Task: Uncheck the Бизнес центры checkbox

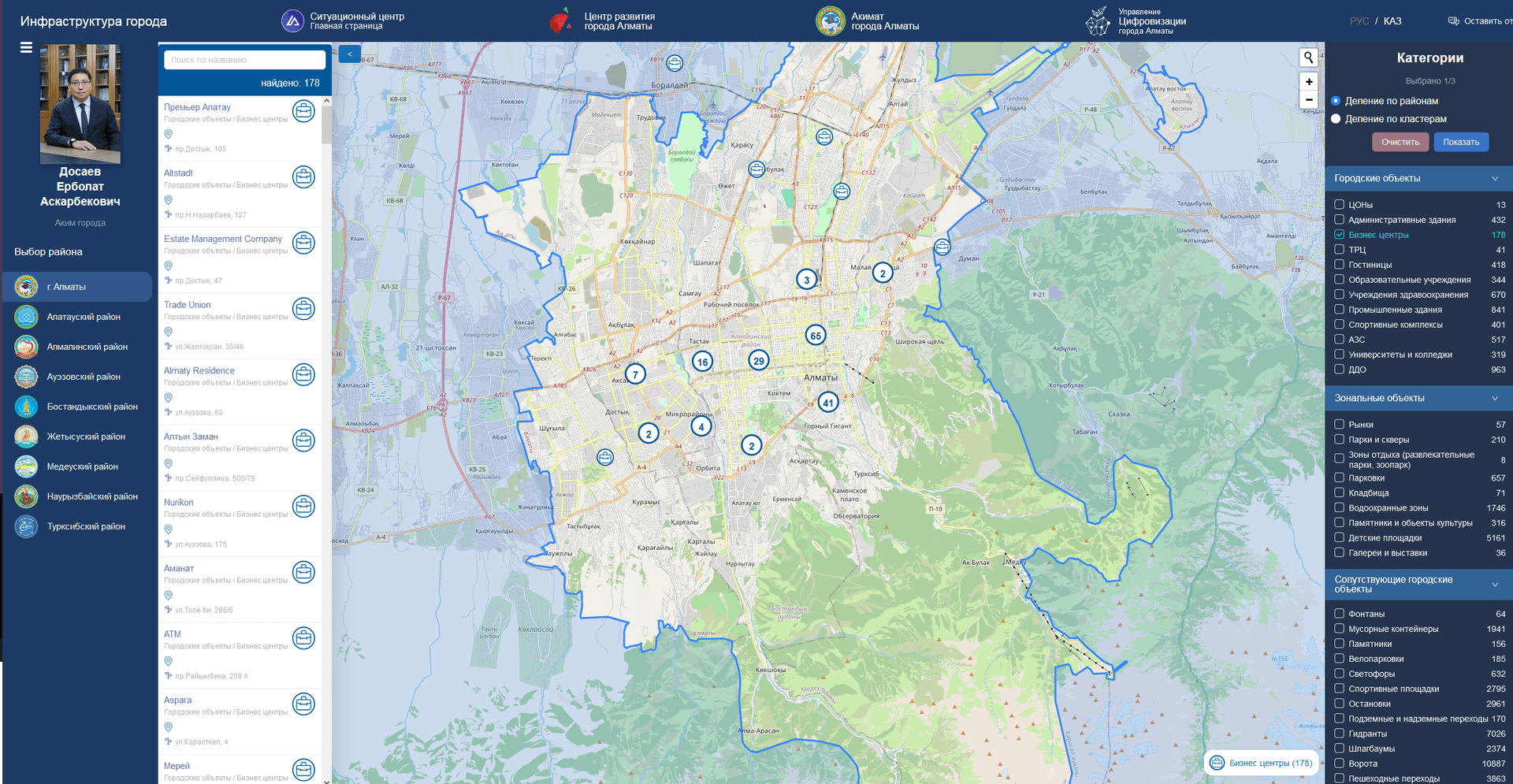Action: tap(1339, 234)
